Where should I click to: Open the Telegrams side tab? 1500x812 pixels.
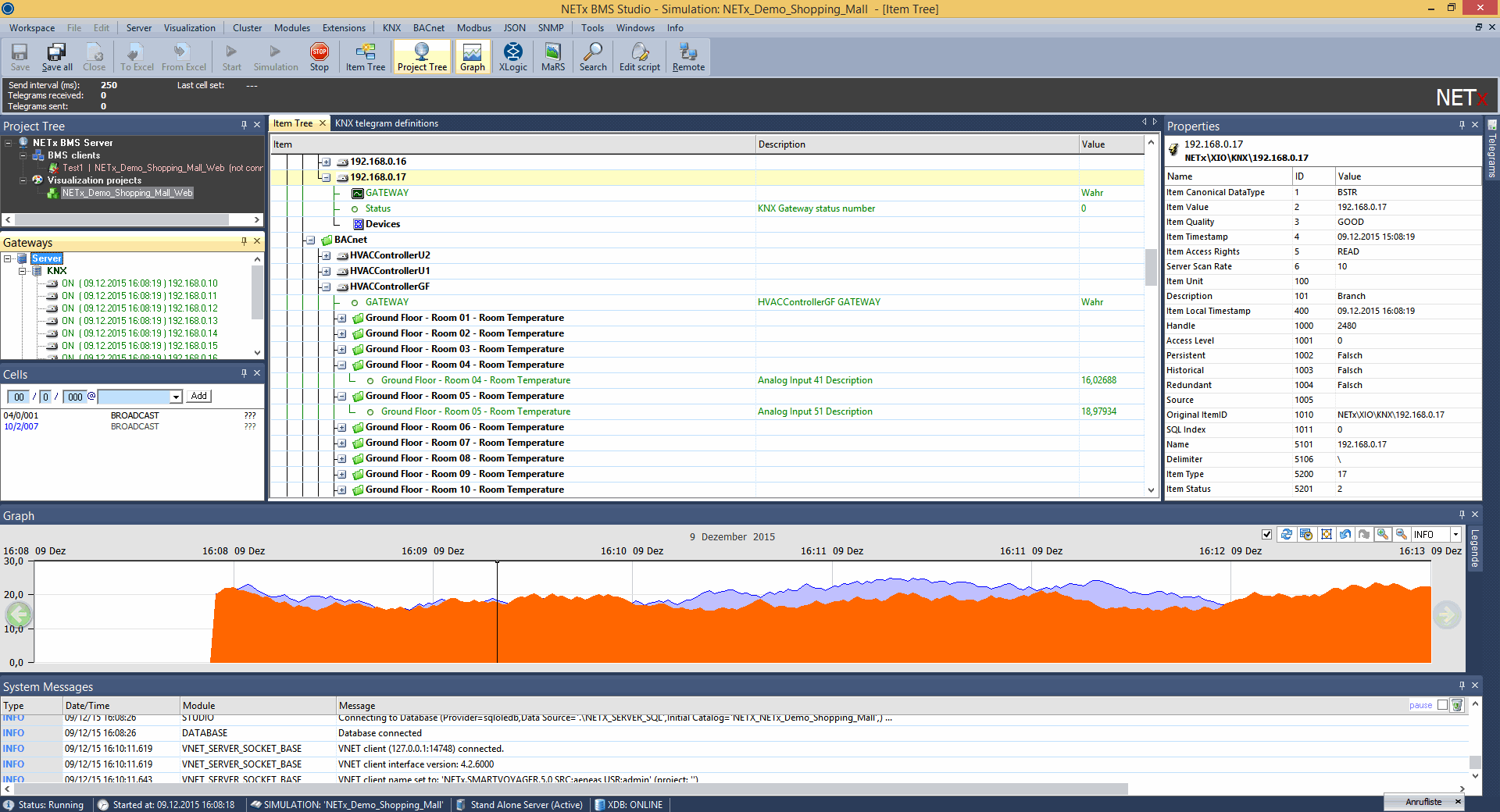(x=1491, y=150)
